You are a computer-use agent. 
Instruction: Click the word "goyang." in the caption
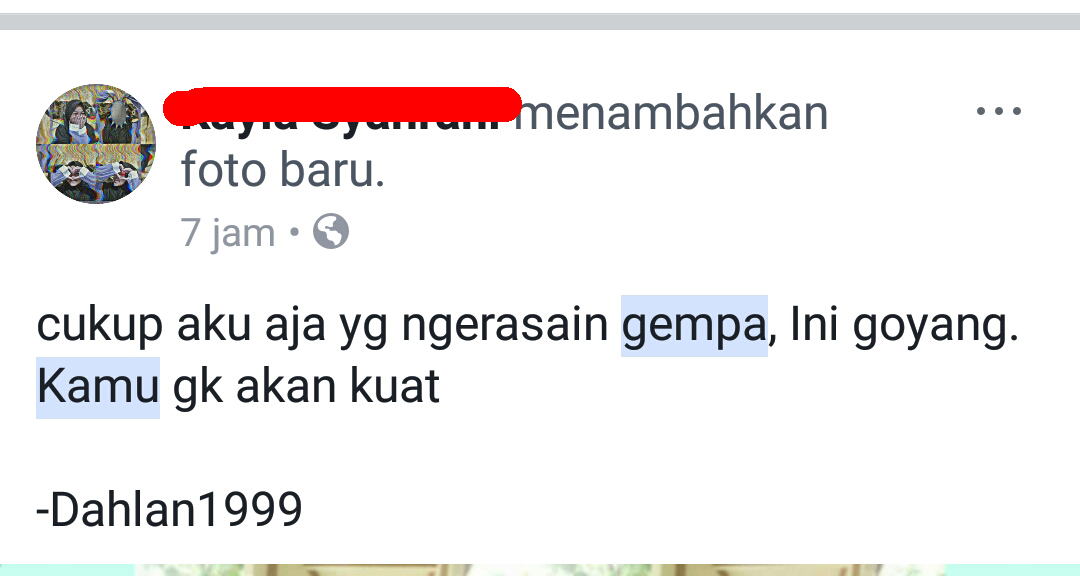pyautogui.click(x=935, y=326)
